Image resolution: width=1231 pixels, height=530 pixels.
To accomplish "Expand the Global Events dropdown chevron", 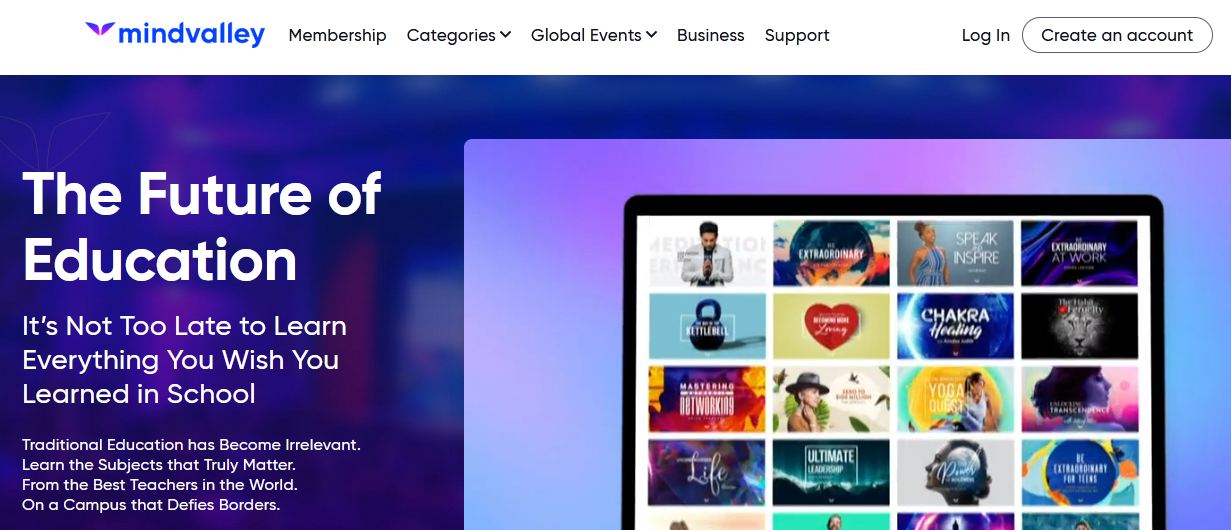I will point(651,35).
